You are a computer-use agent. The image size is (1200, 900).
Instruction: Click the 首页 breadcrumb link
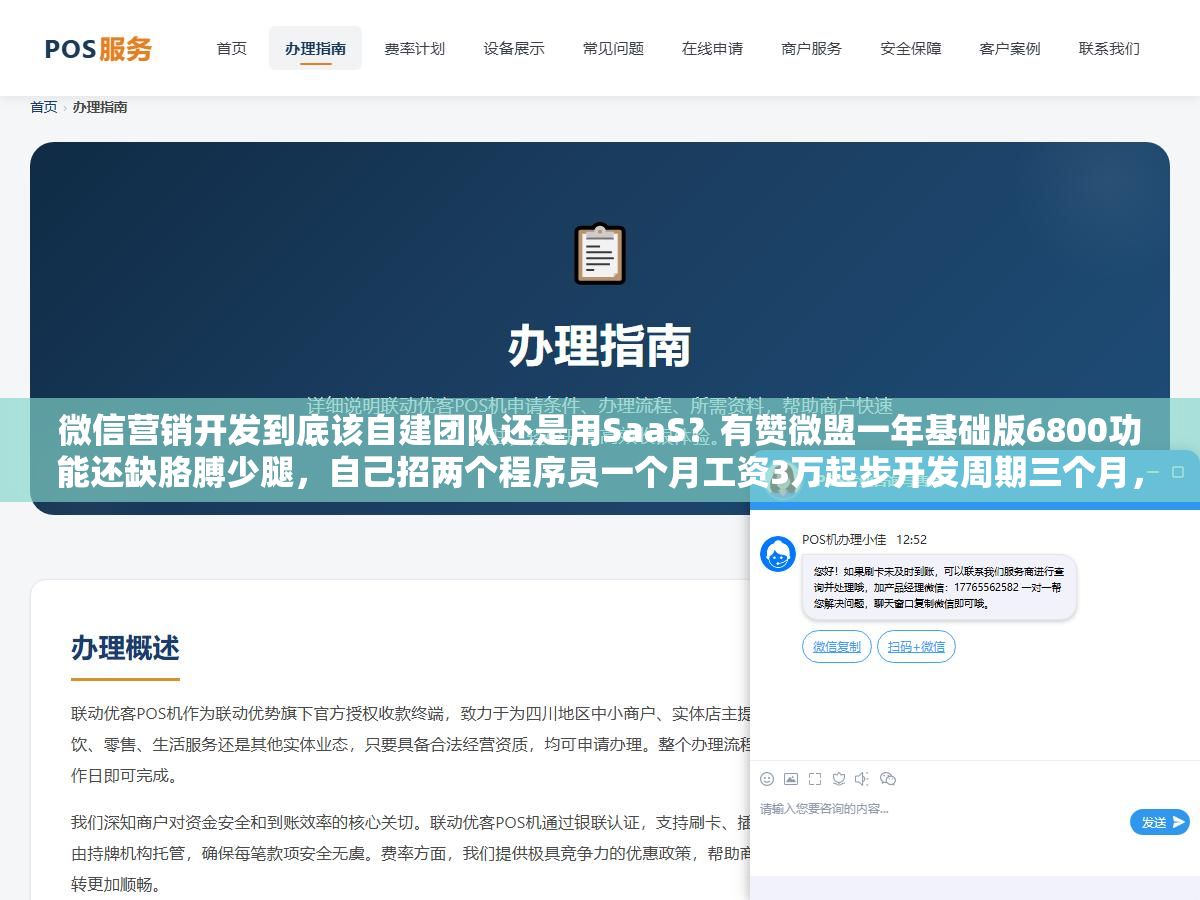tap(44, 107)
